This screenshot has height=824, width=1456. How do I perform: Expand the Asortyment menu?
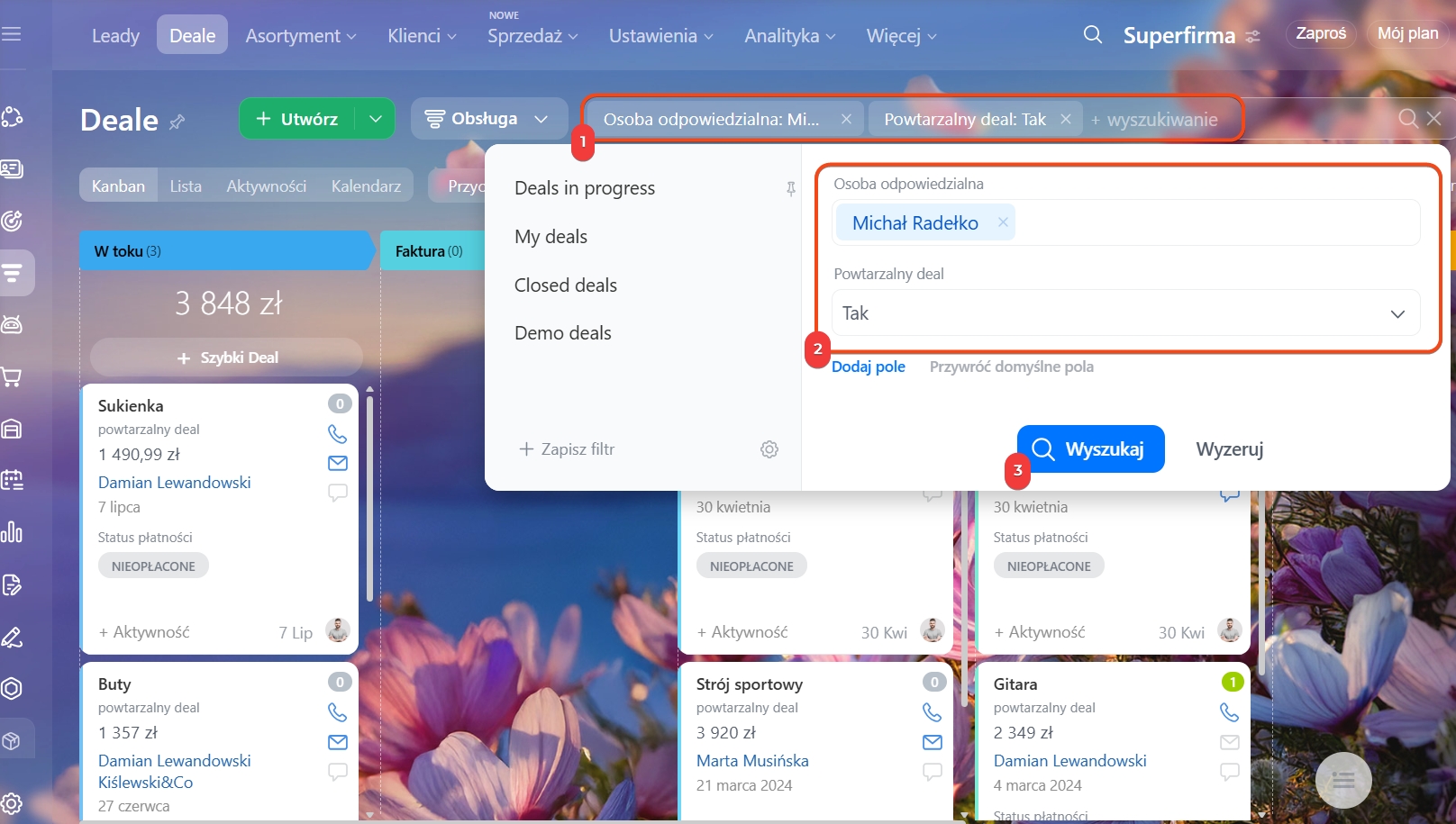(x=301, y=36)
